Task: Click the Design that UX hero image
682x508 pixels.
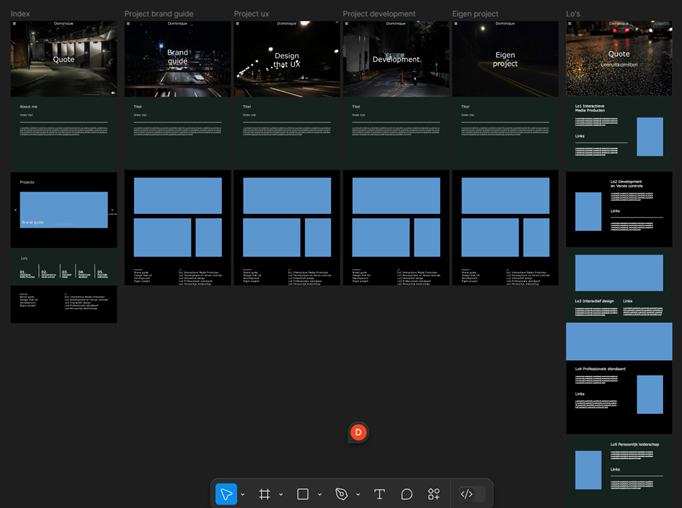Action: click(287, 60)
